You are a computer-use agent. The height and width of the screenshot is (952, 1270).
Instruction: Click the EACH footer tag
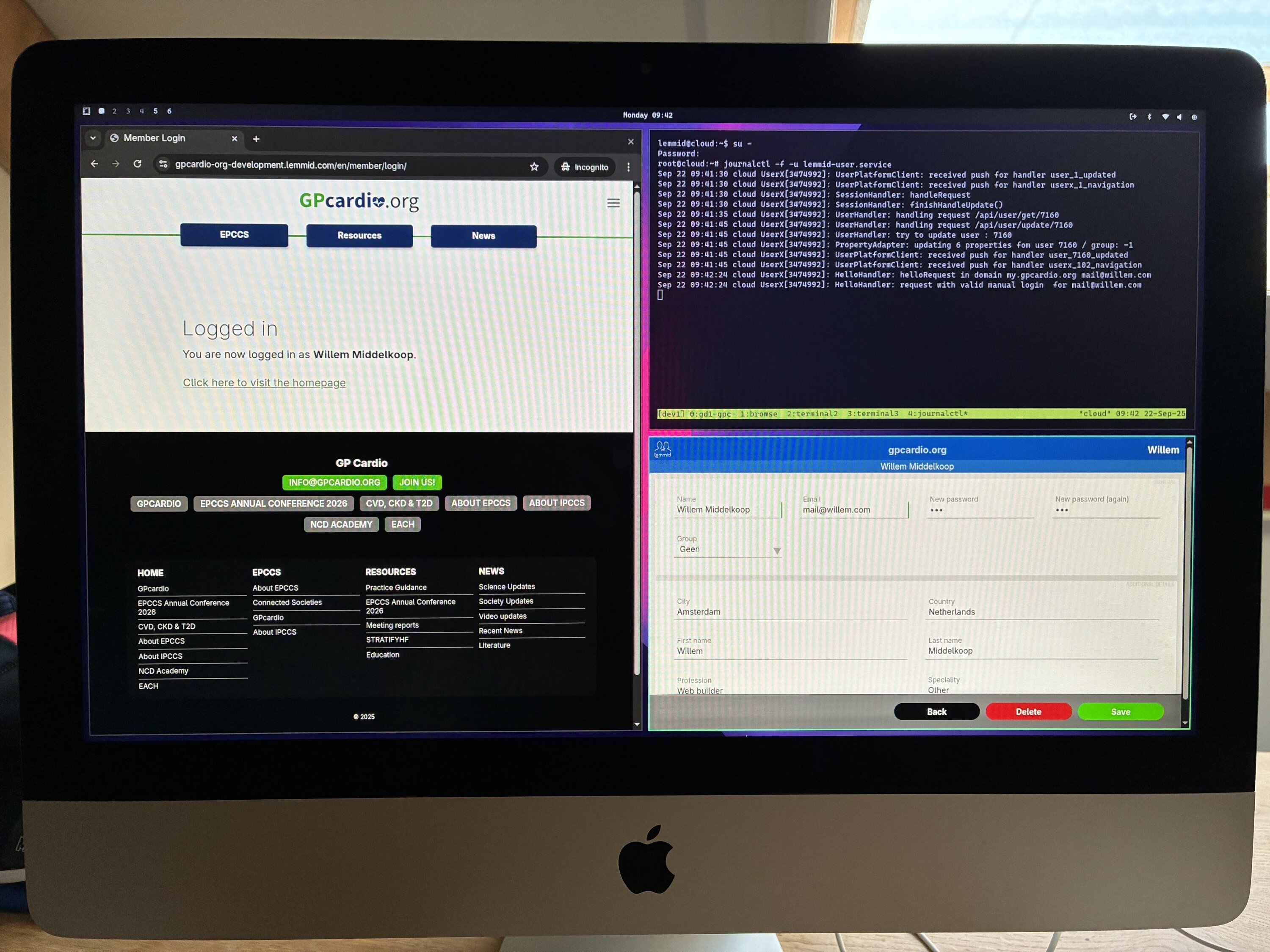403,524
